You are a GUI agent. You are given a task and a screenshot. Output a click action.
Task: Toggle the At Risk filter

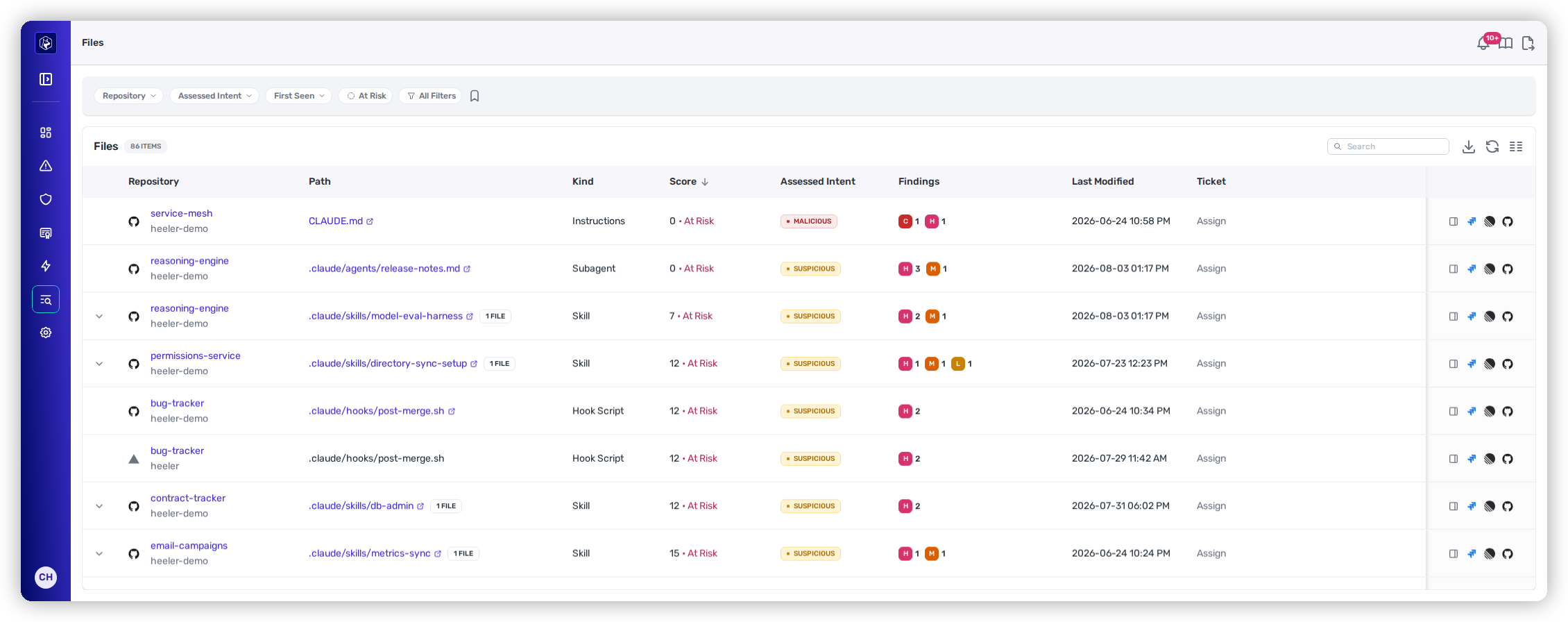coord(366,96)
